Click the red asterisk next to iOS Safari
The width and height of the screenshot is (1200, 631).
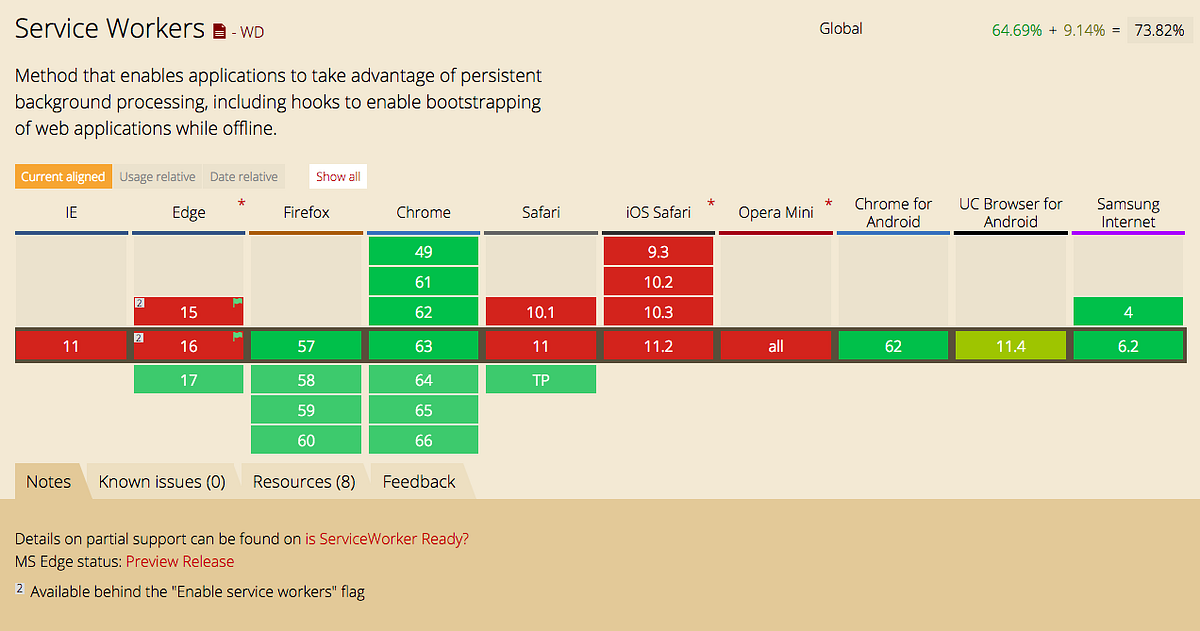(711, 205)
